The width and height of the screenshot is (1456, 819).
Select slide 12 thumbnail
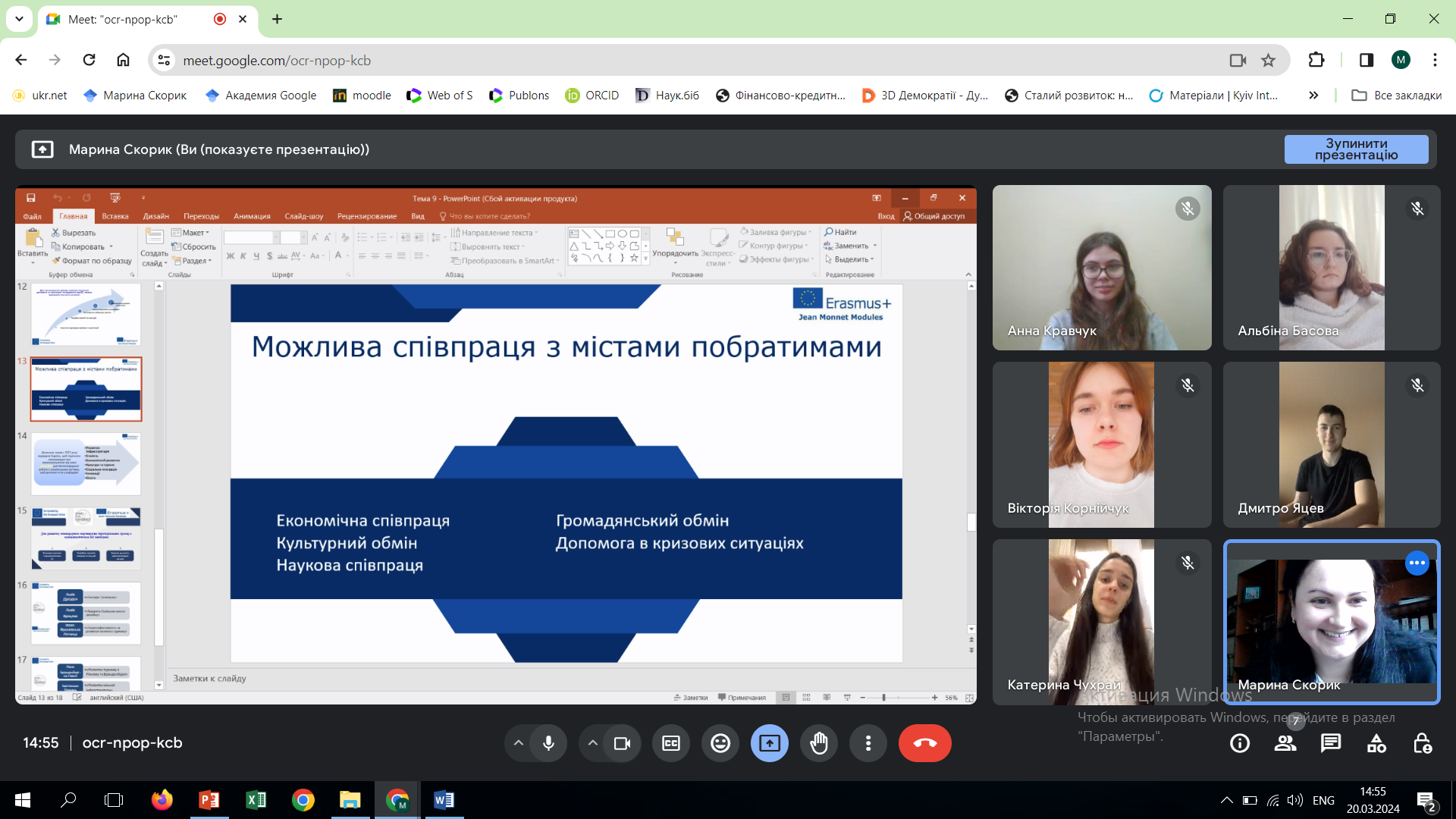coord(86,315)
